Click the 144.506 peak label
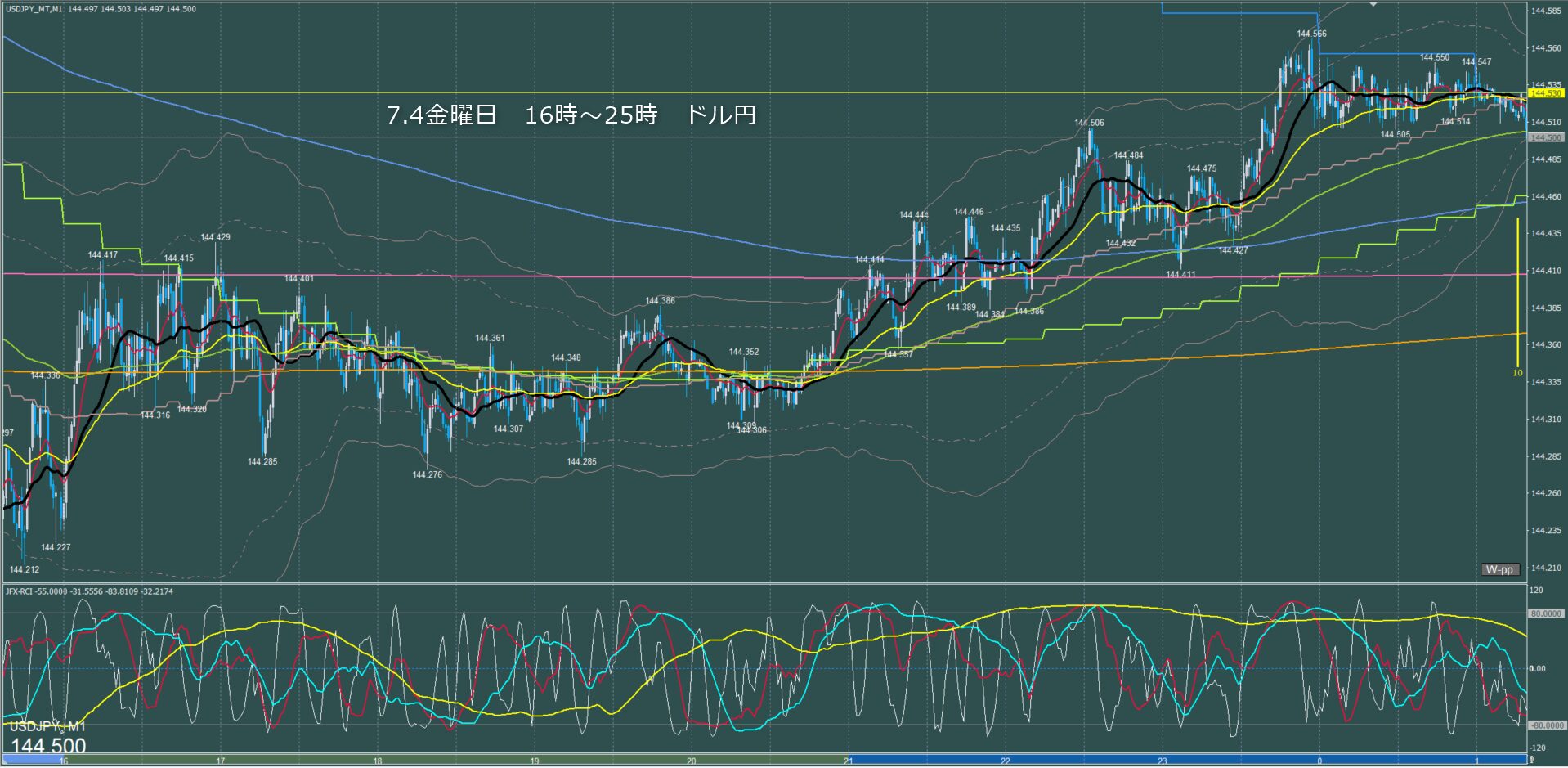Viewport: 1568px width, 768px height. click(x=1089, y=123)
